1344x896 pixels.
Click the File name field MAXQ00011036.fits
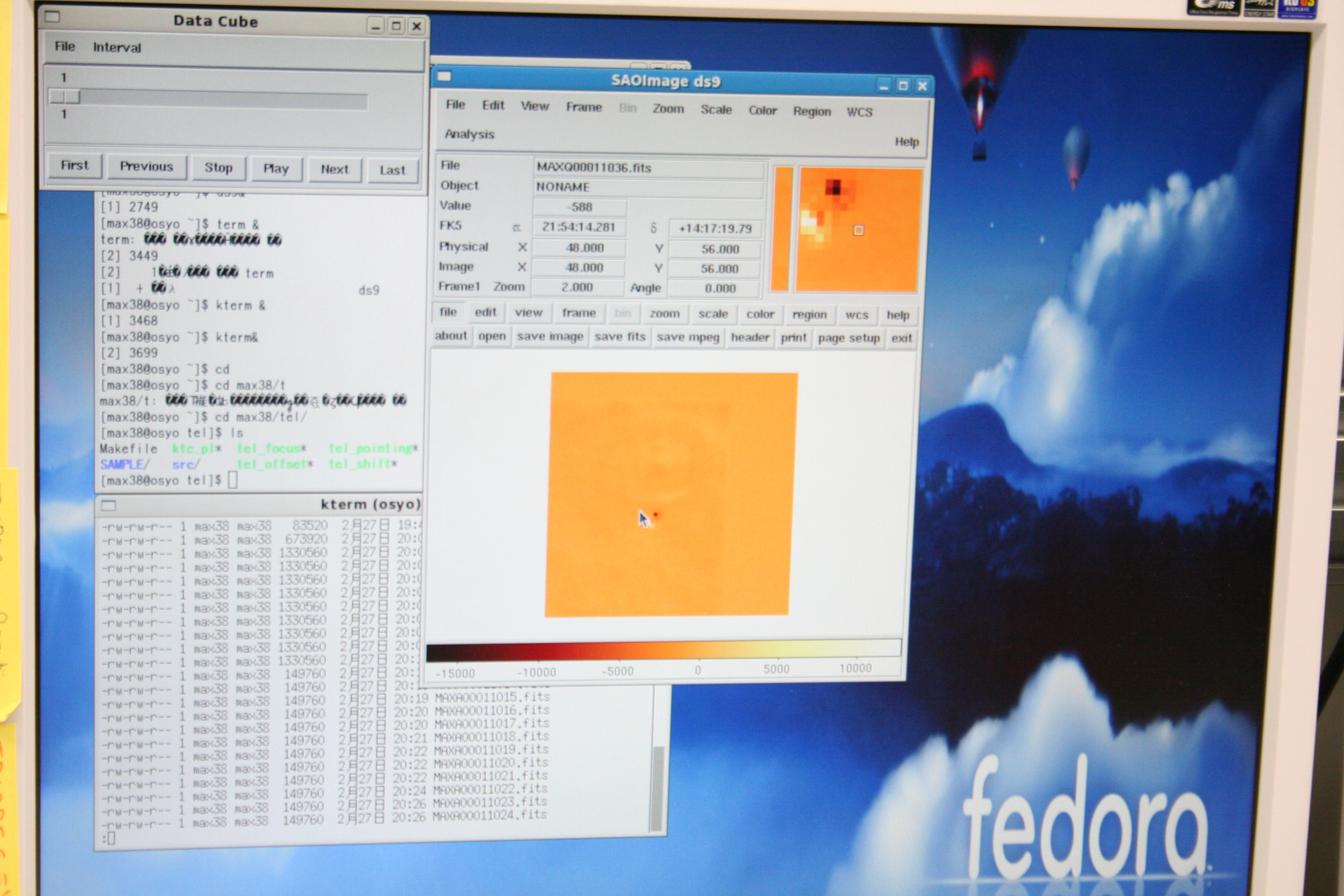pyautogui.click(x=649, y=168)
